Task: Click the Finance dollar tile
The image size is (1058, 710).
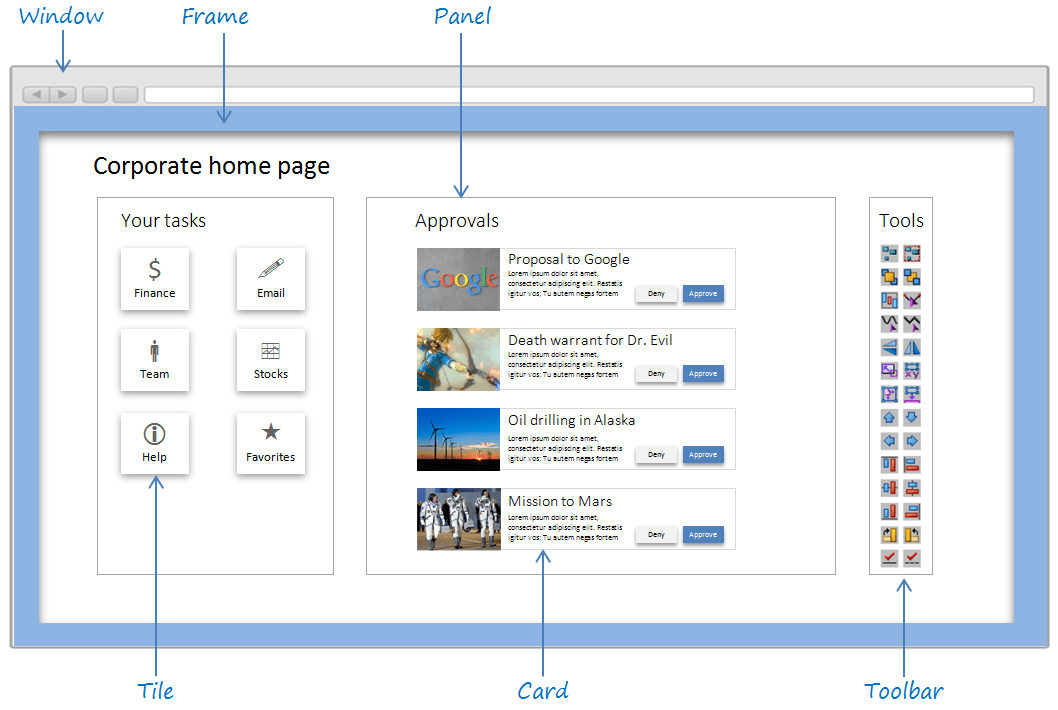Action: (155, 278)
